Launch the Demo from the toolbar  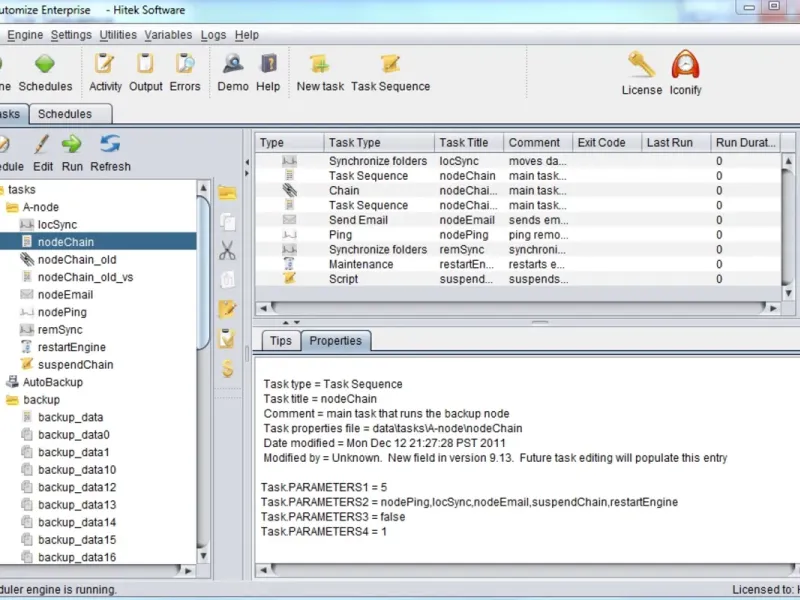(233, 71)
